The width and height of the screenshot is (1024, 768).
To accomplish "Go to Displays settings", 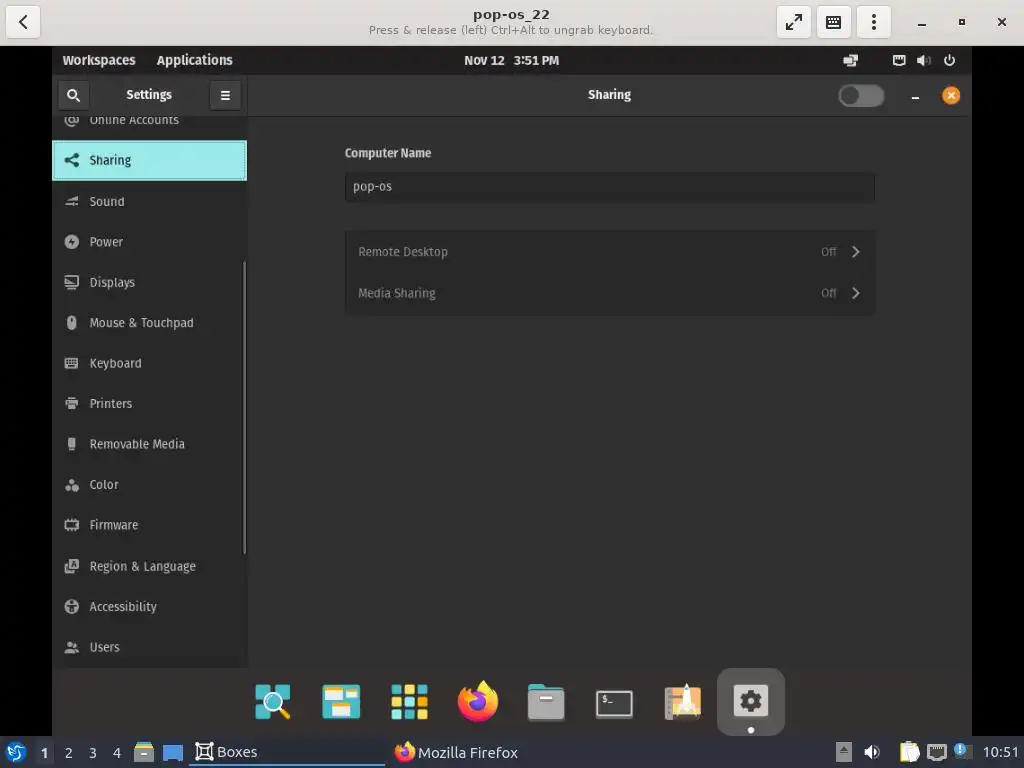I will tap(150, 282).
